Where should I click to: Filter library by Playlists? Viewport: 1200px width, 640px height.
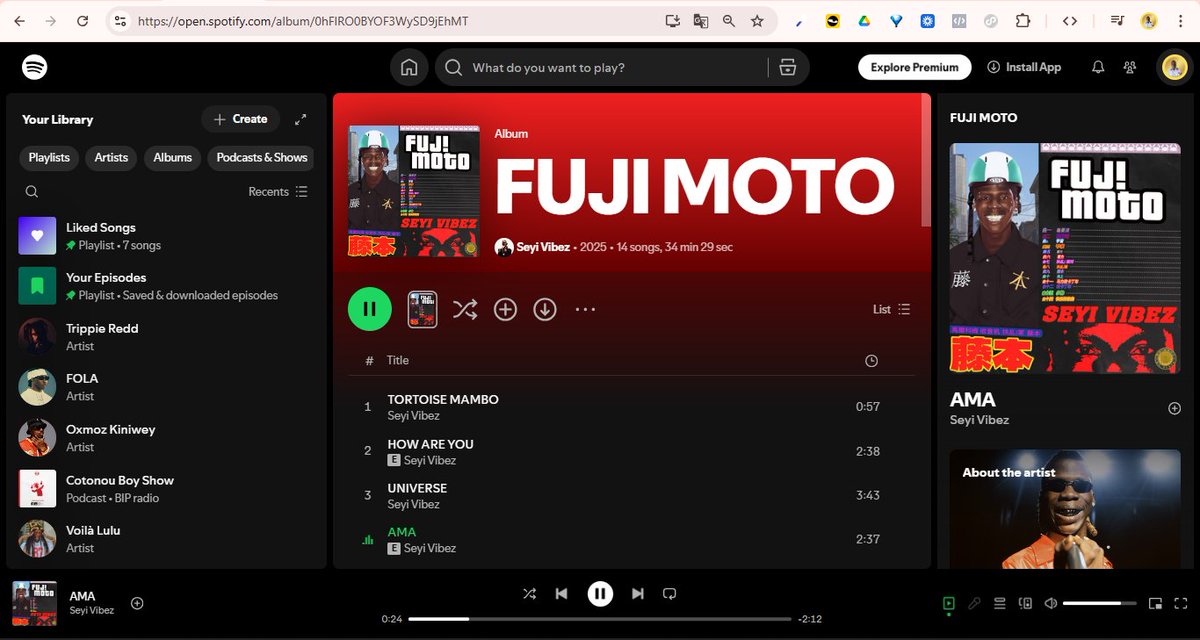click(x=49, y=158)
